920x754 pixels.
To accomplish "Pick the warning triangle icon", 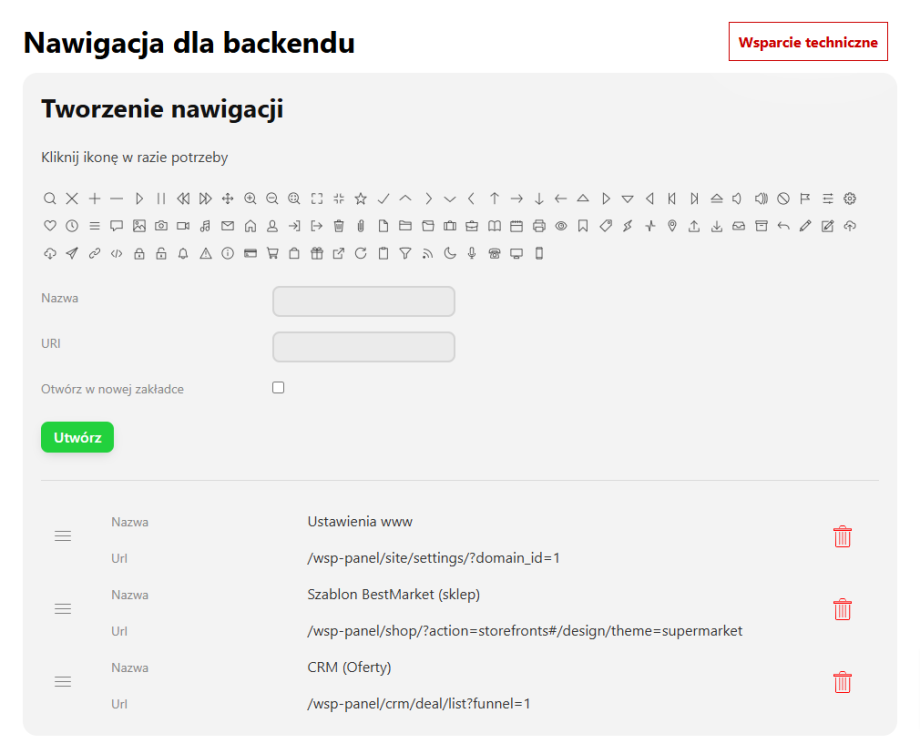I will click(205, 252).
